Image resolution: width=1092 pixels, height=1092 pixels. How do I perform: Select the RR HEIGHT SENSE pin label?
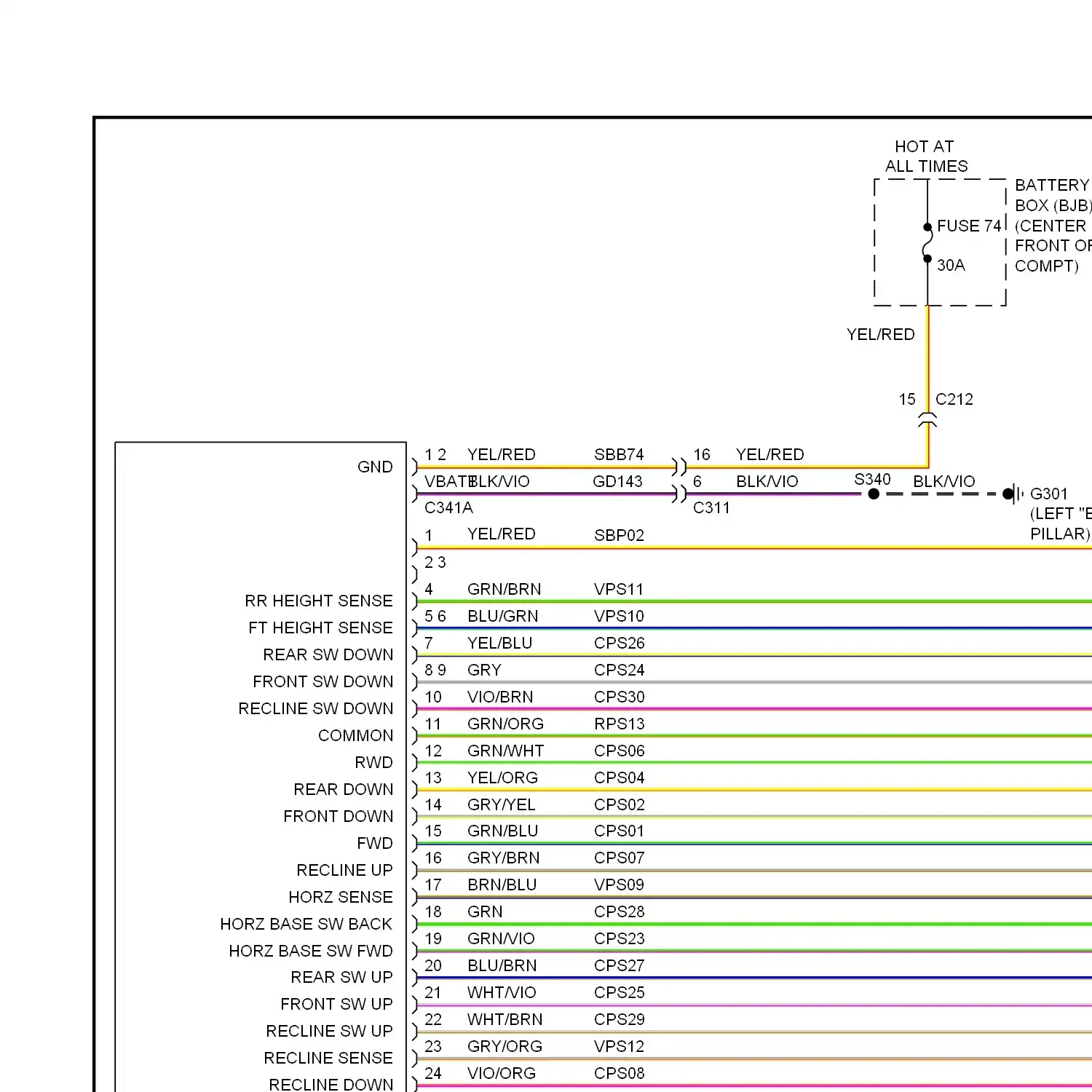point(319,601)
